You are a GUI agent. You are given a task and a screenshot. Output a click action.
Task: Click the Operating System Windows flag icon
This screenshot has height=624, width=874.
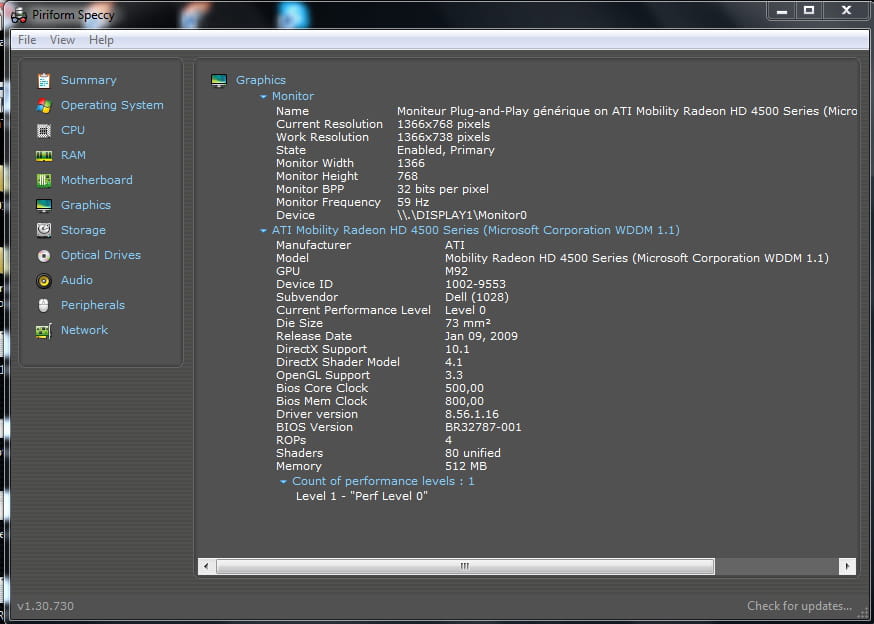(x=43, y=105)
